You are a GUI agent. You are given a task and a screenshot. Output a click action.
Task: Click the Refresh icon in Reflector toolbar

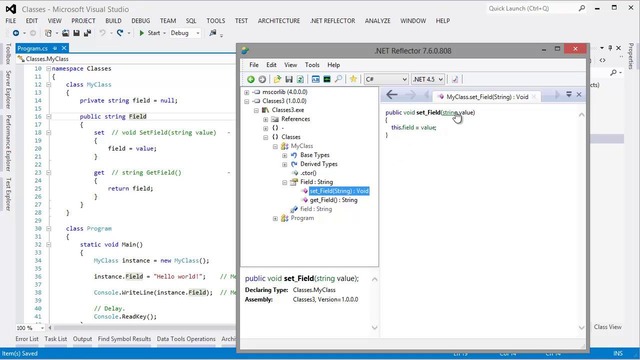[x=300, y=79]
